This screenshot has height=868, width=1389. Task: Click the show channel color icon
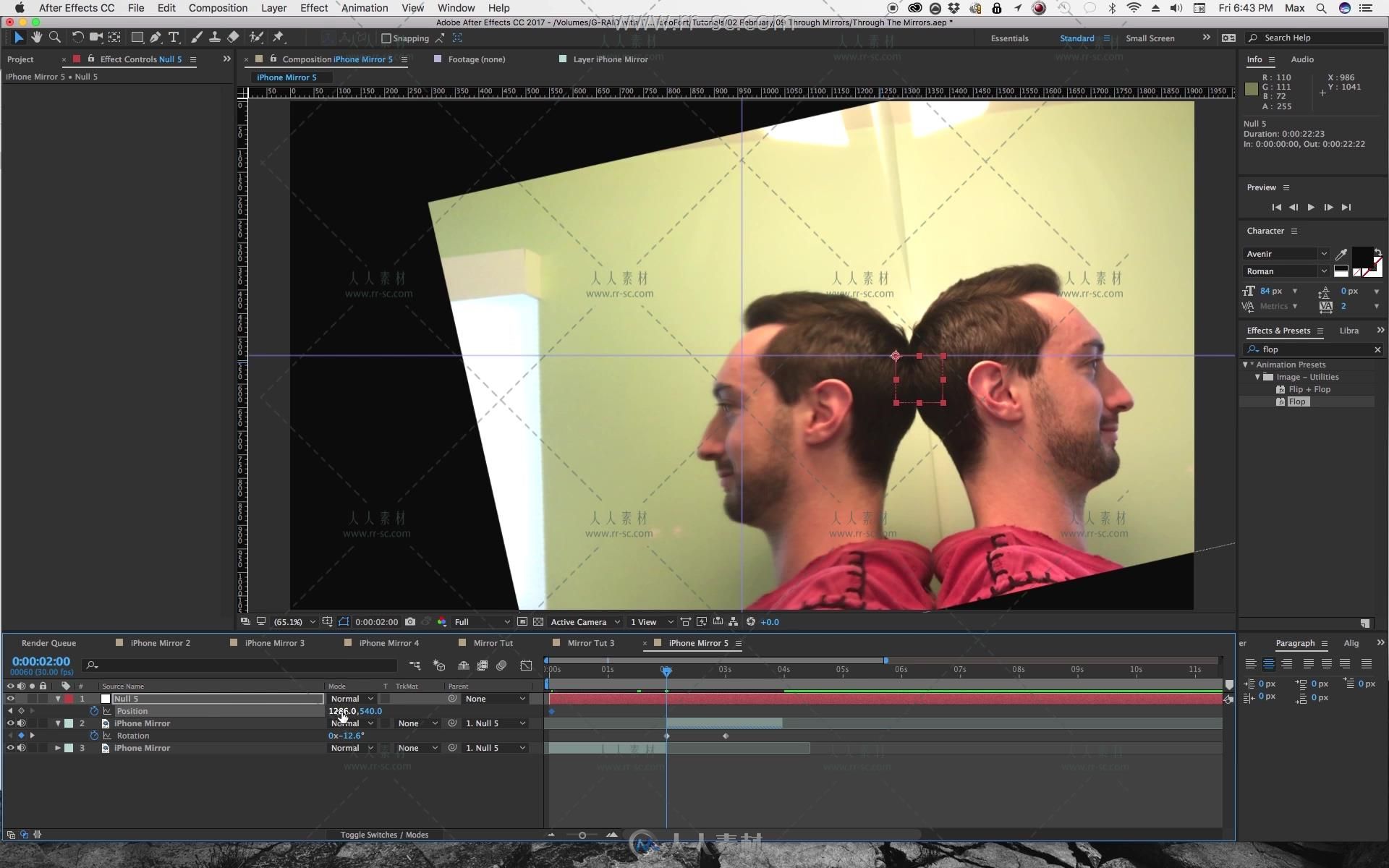point(441,622)
